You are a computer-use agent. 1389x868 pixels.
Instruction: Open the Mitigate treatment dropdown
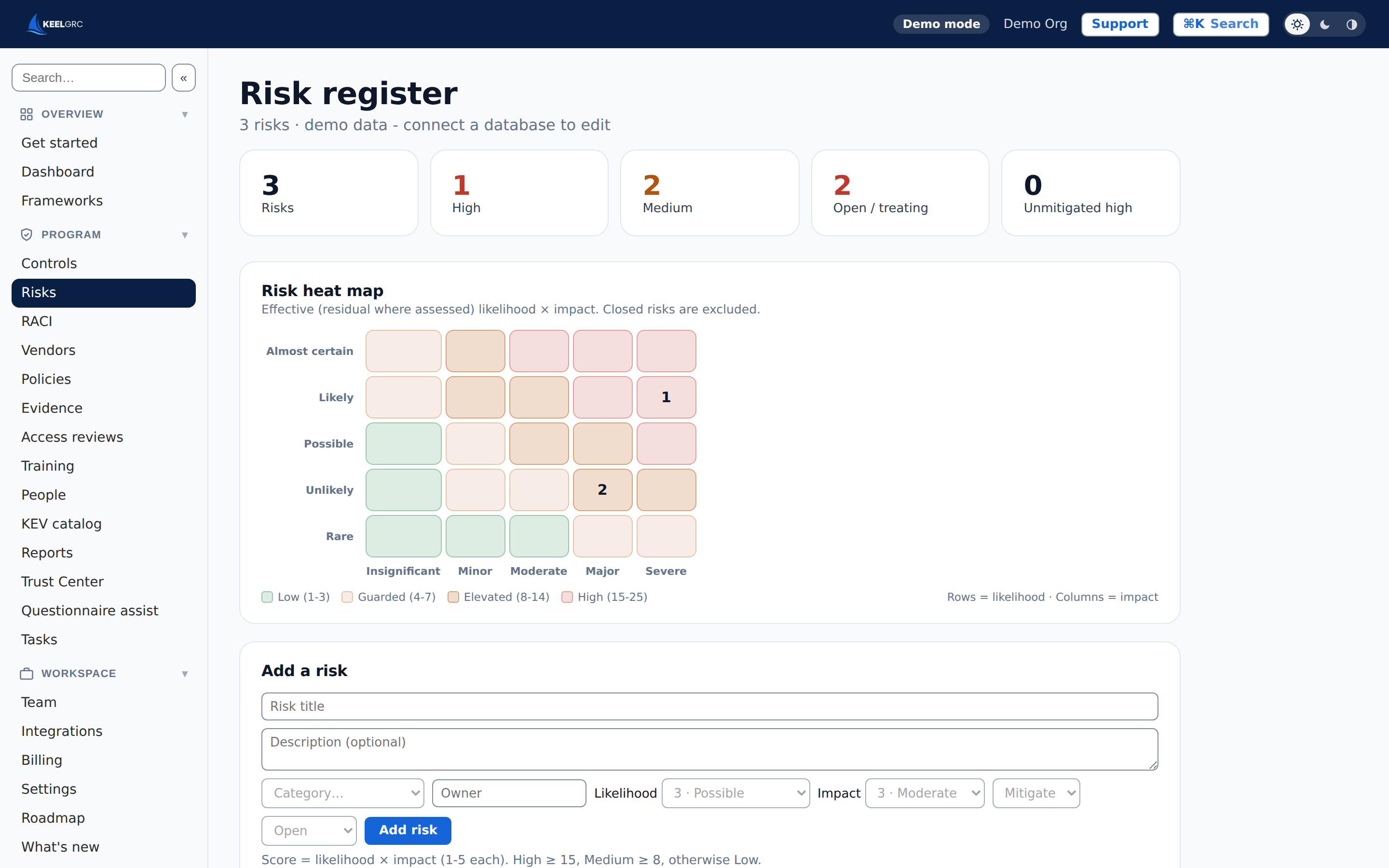[1036, 793]
